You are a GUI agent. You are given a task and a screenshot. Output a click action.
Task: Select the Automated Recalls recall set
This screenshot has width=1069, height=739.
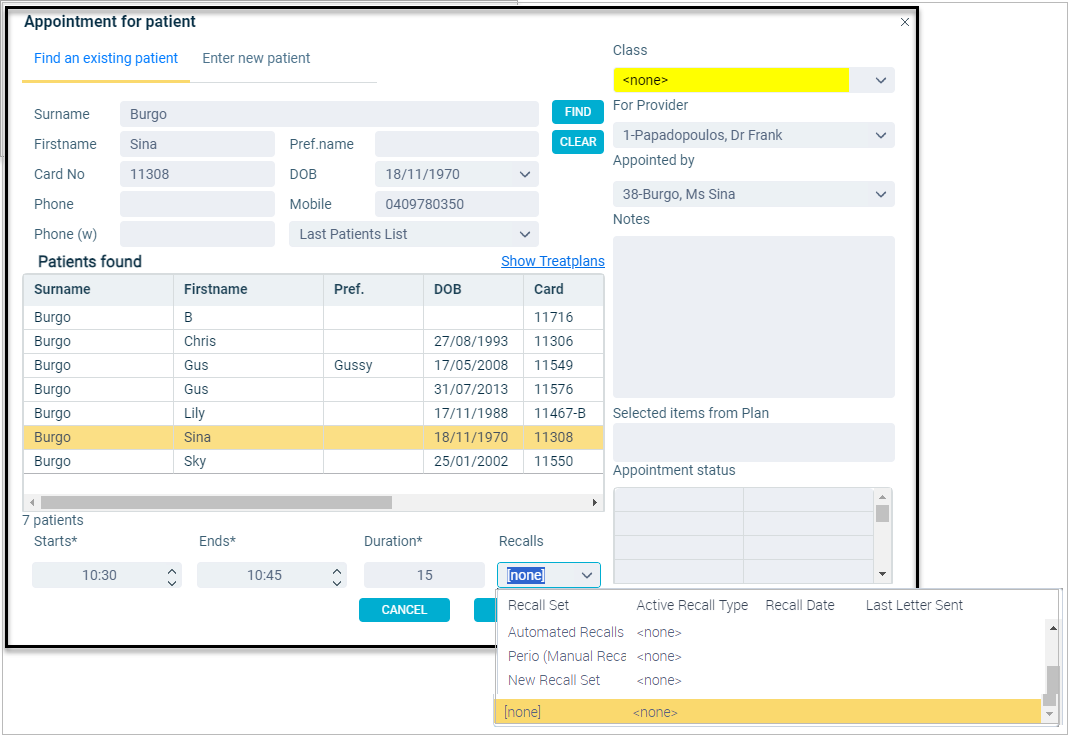tap(770, 633)
